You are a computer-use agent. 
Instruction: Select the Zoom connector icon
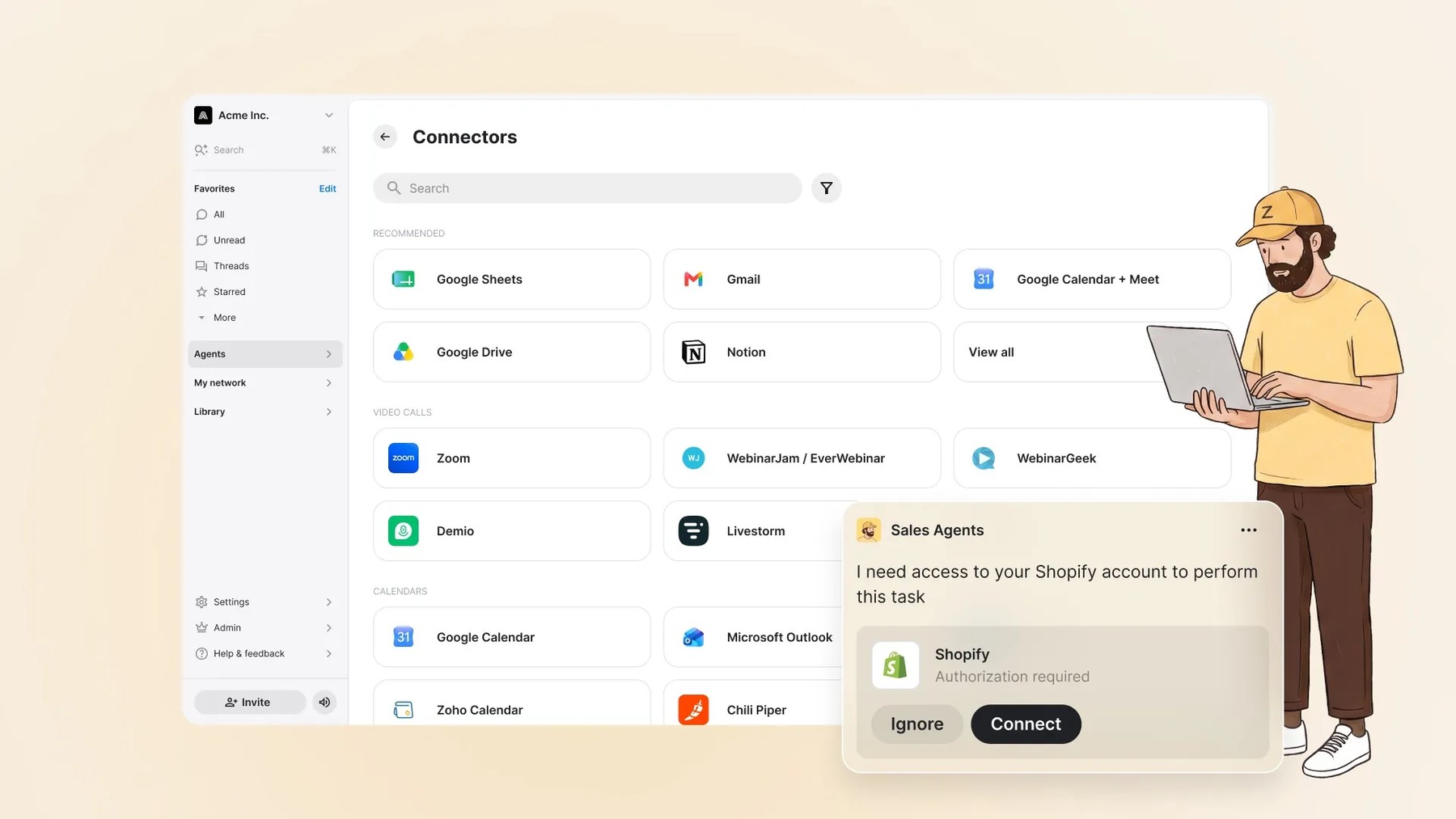tap(403, 458)
